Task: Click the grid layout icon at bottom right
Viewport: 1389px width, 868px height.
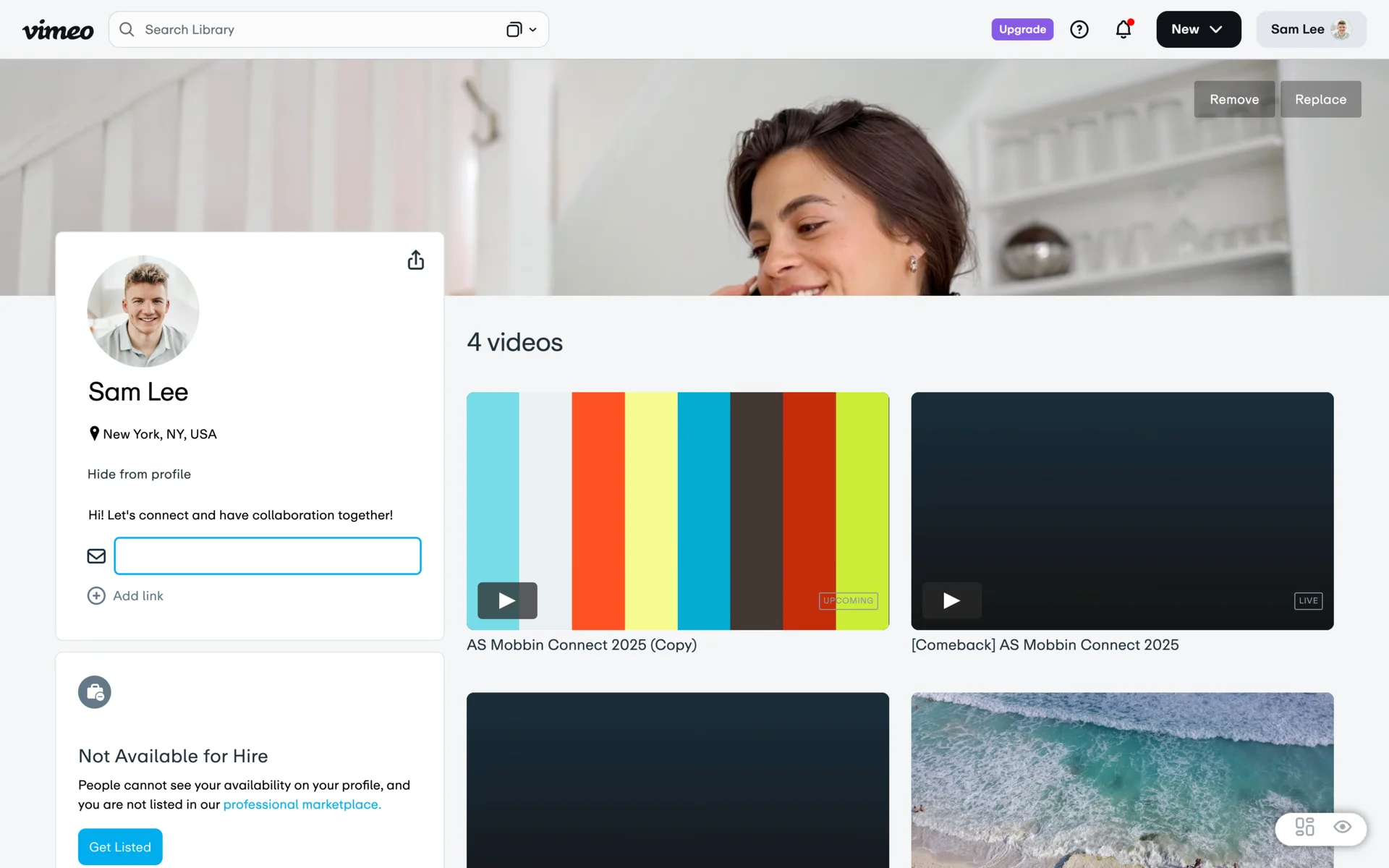Action: (1304, 827)
